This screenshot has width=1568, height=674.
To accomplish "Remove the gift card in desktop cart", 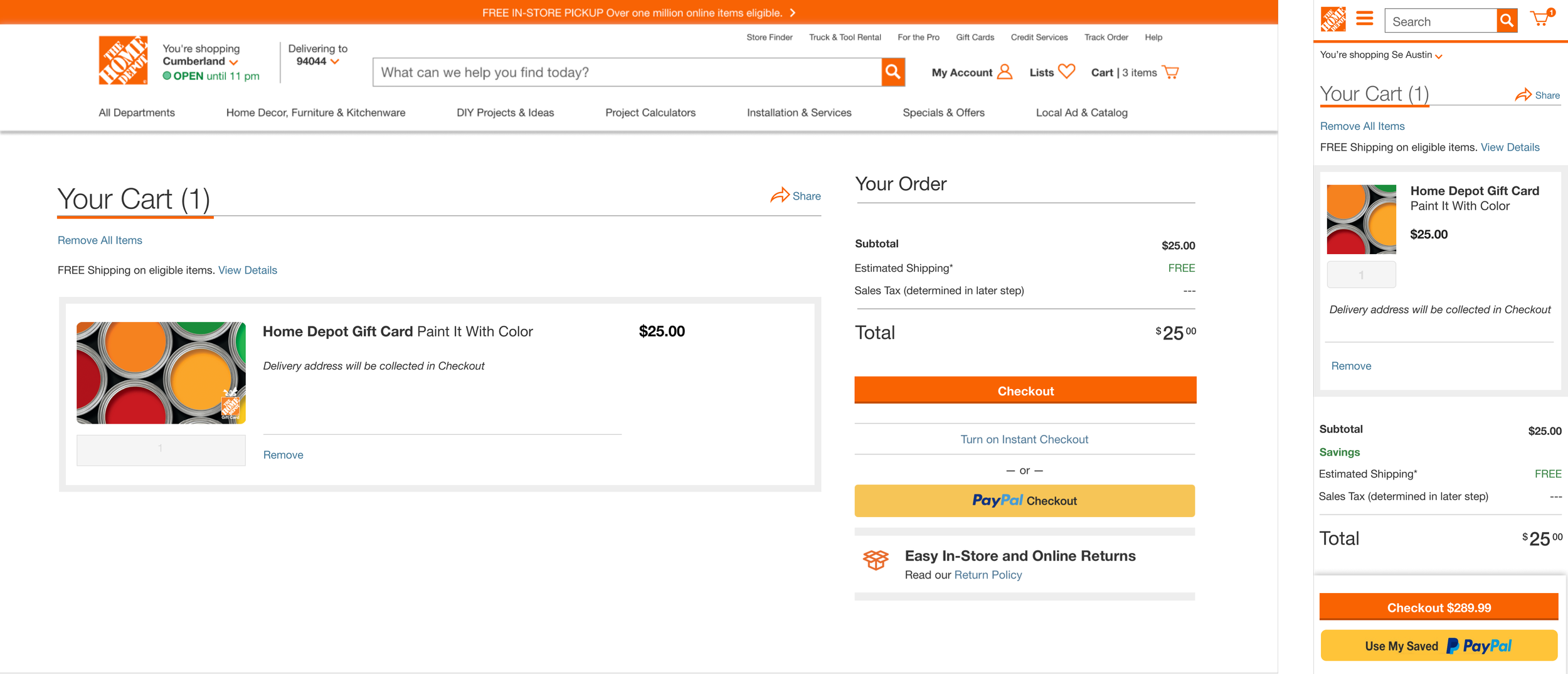I will tap(283, 455).
